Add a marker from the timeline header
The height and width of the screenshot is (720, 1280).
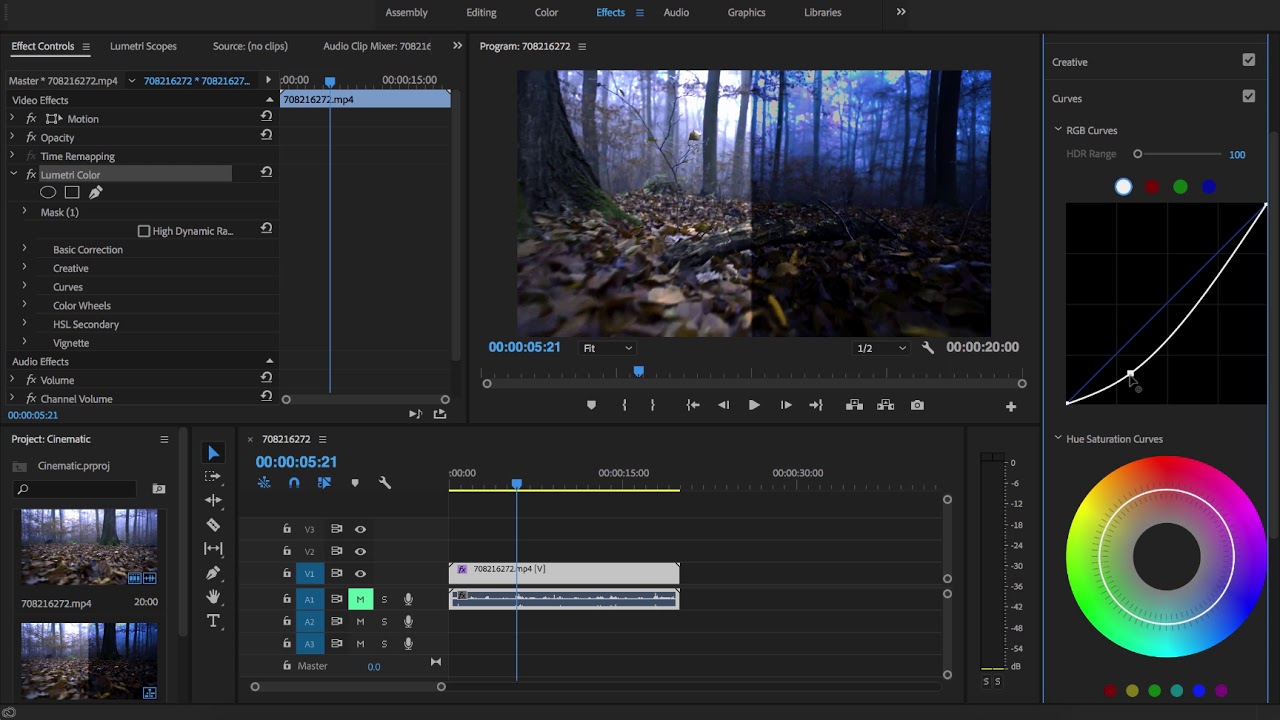(355, 483)
